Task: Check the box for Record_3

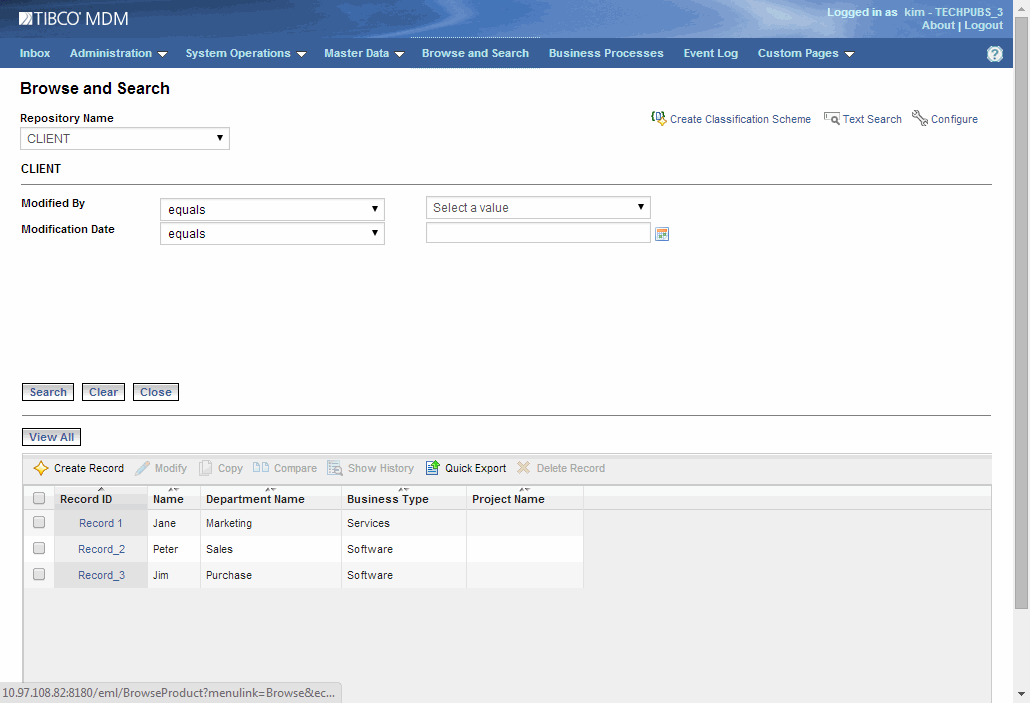Action: click(39, 574)
